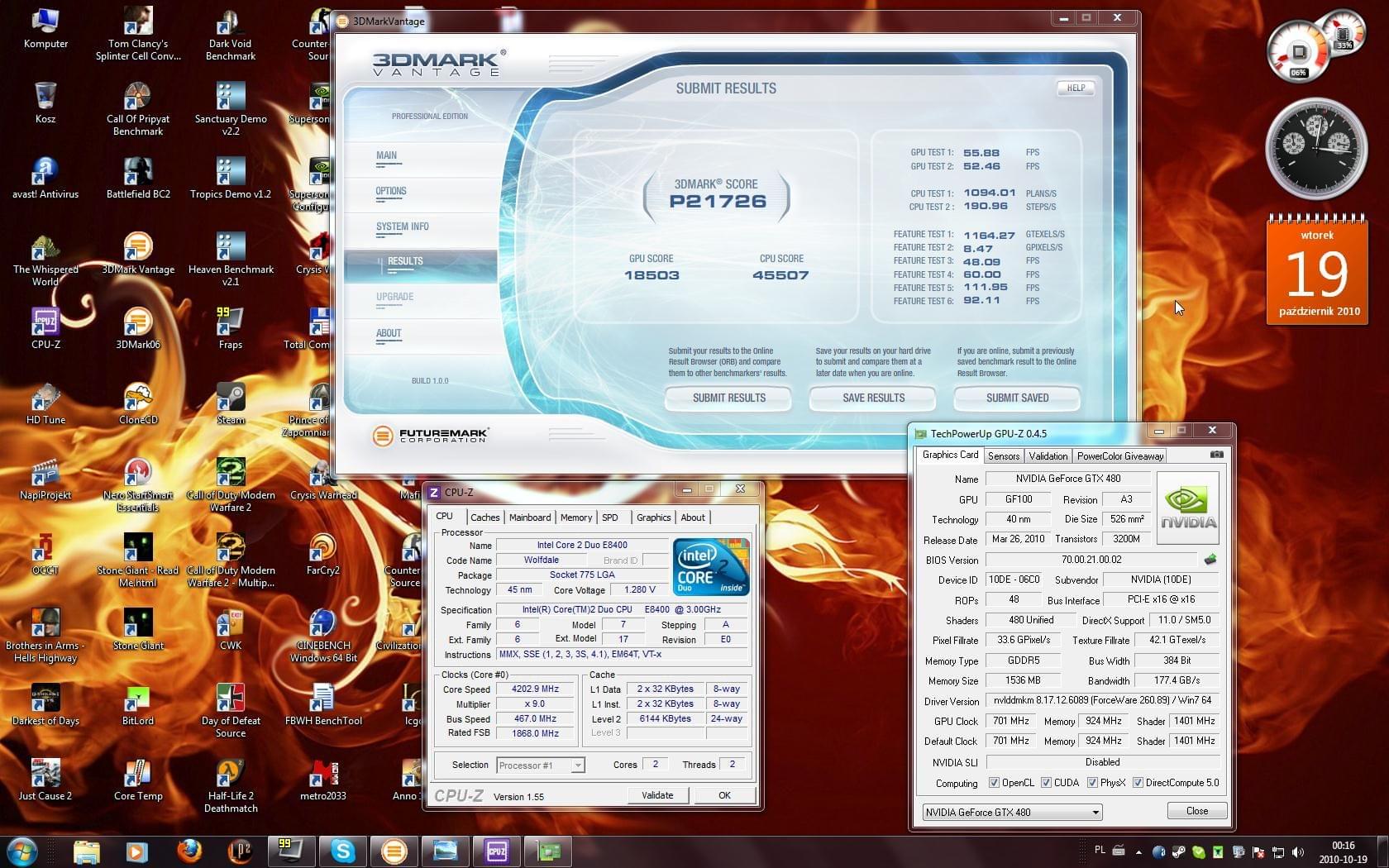Launch HD Tune desktop shortcut
The width and height of the screenshot is (1389, 868).
(x=45, y=404)
